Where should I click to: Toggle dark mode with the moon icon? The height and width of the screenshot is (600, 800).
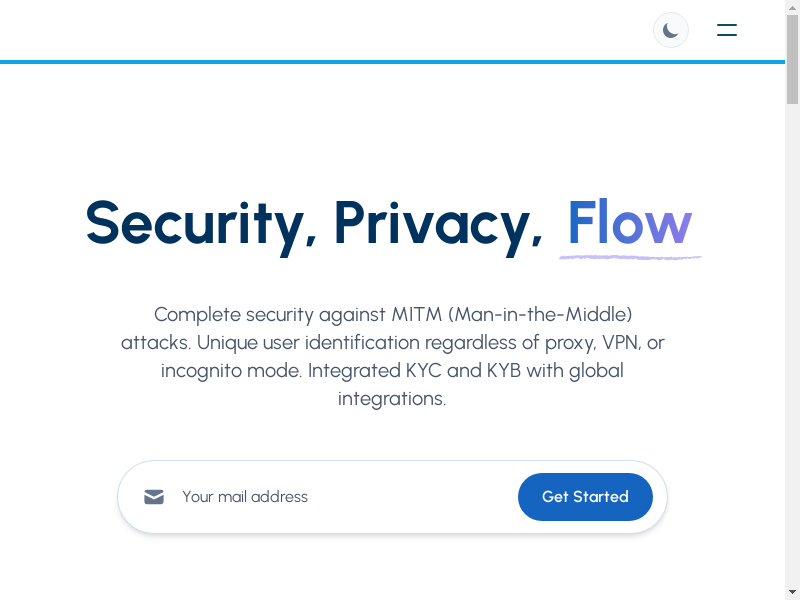point(671,30)
